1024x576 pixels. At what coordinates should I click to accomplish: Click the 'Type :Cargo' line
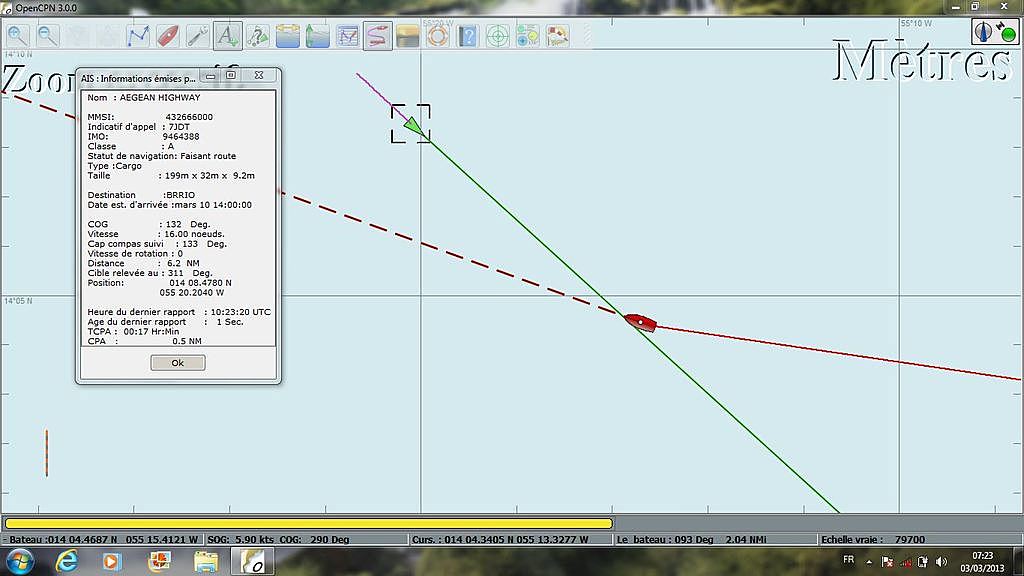pyautogui.click(x=115, y=166)
